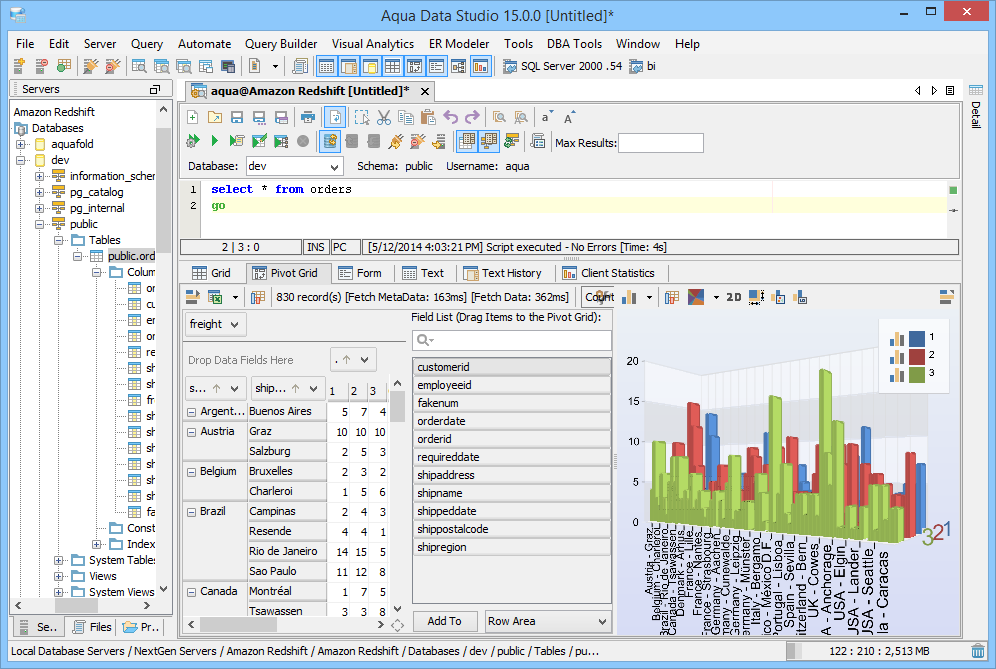This screenshot has height=669, width=996.
Task: Collapse the Brazil row group
Action: (191, 512)
